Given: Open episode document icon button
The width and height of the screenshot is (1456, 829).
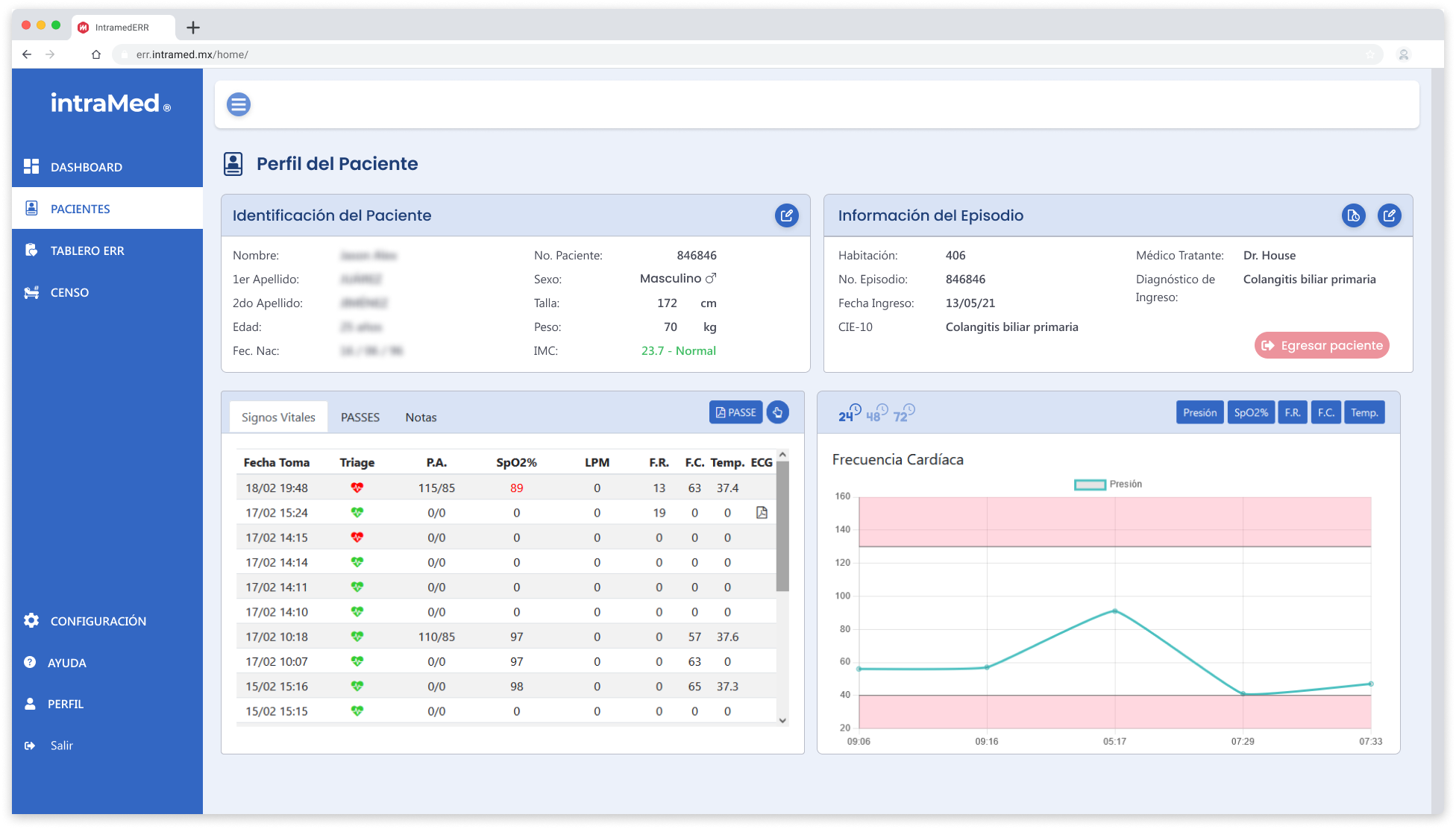Looking at the screenshot, I should [x=1353, y=215].
